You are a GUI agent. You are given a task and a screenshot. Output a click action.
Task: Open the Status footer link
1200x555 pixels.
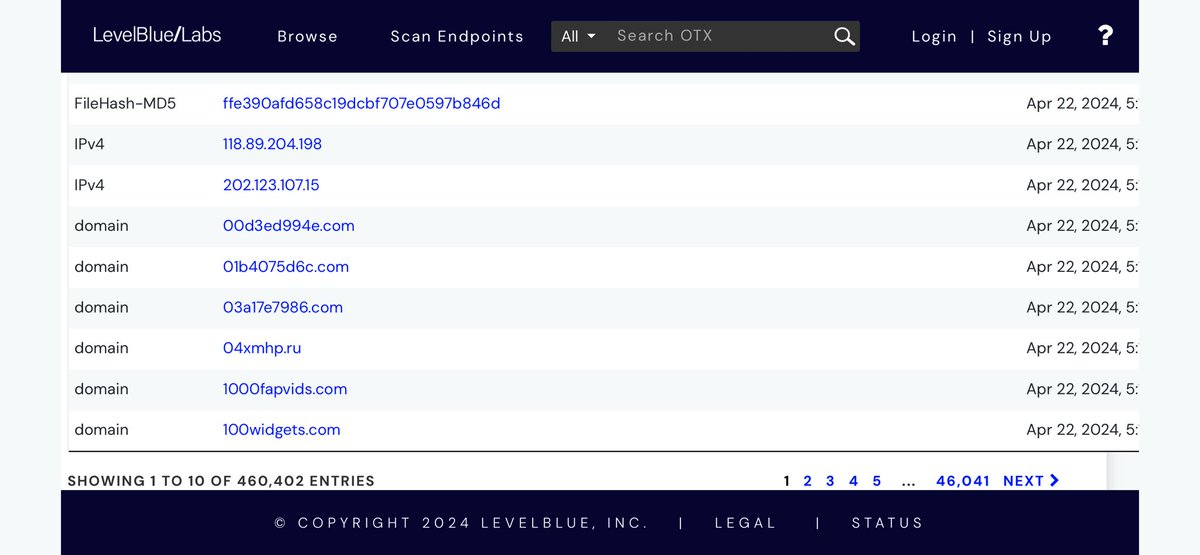pyautogui.click(x=887, y=523)
